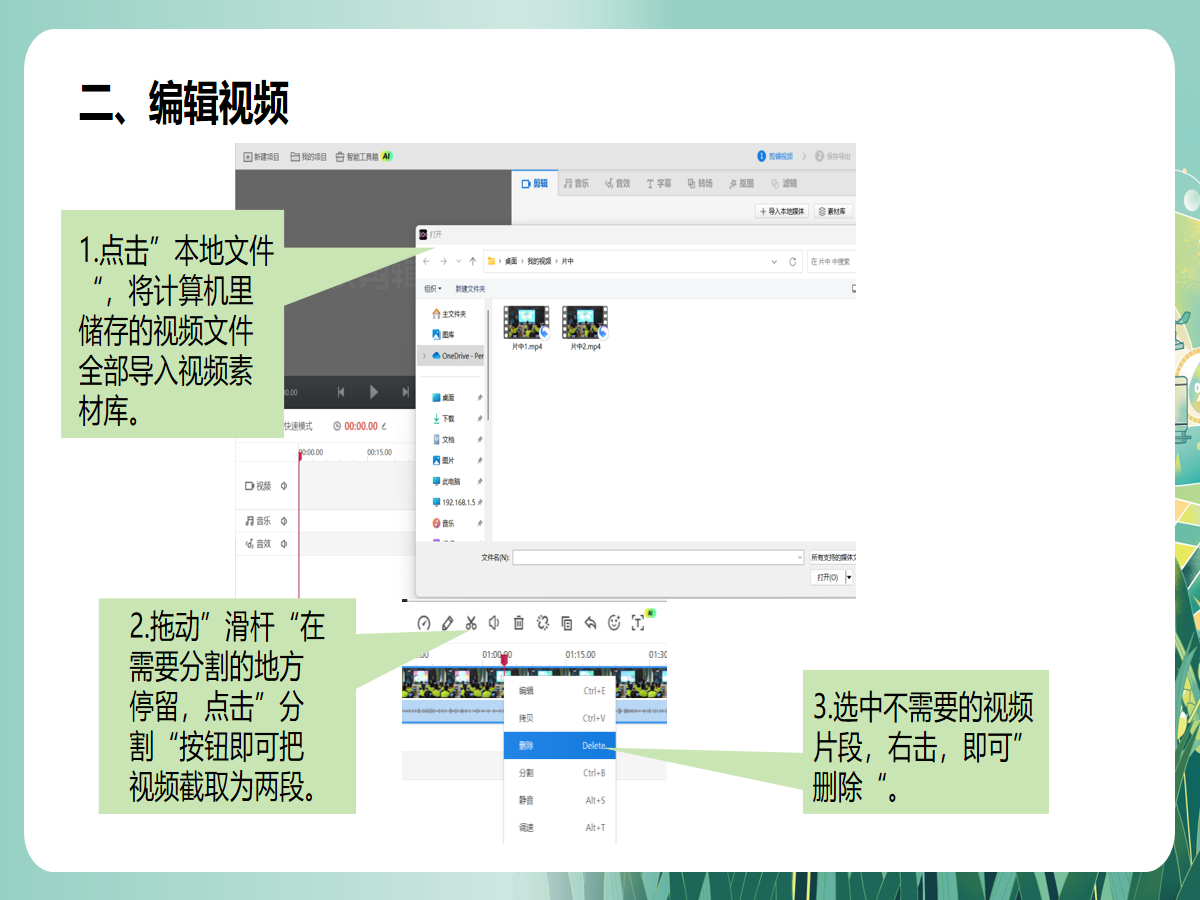Open the dropdown arrow beside 打开(O) button
The width and height of the screenshot is (1200, 900).
tap(849, 577)
